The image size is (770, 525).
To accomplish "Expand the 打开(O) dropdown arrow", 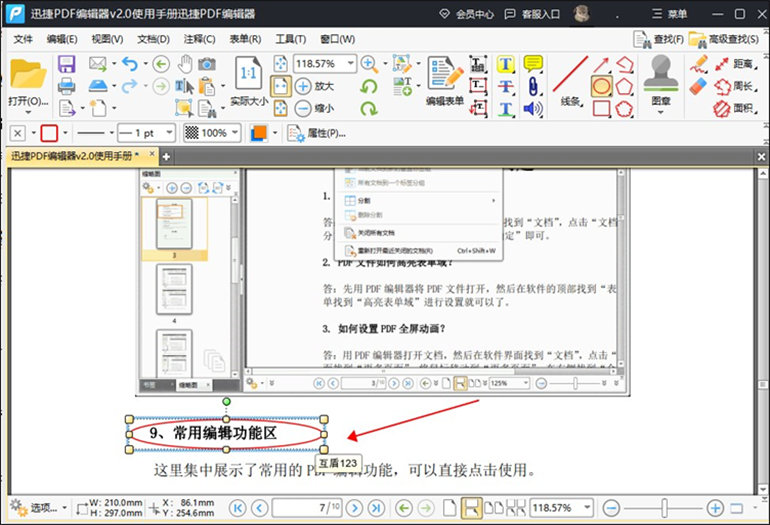I will tap(28, 112).
